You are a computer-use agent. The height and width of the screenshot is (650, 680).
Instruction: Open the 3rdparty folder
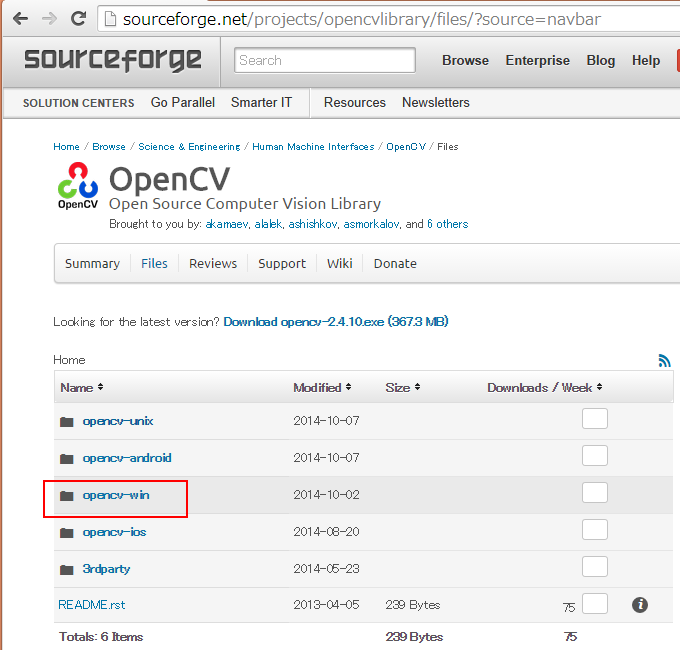[x=106, y=569]
